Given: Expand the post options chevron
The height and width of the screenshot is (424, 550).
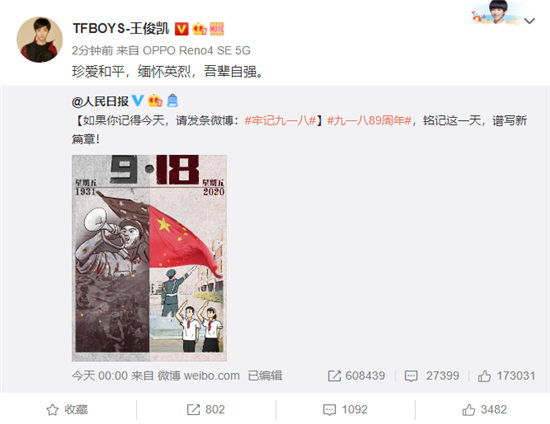Looking at the screenshot, I should click(x=529, y=21).
